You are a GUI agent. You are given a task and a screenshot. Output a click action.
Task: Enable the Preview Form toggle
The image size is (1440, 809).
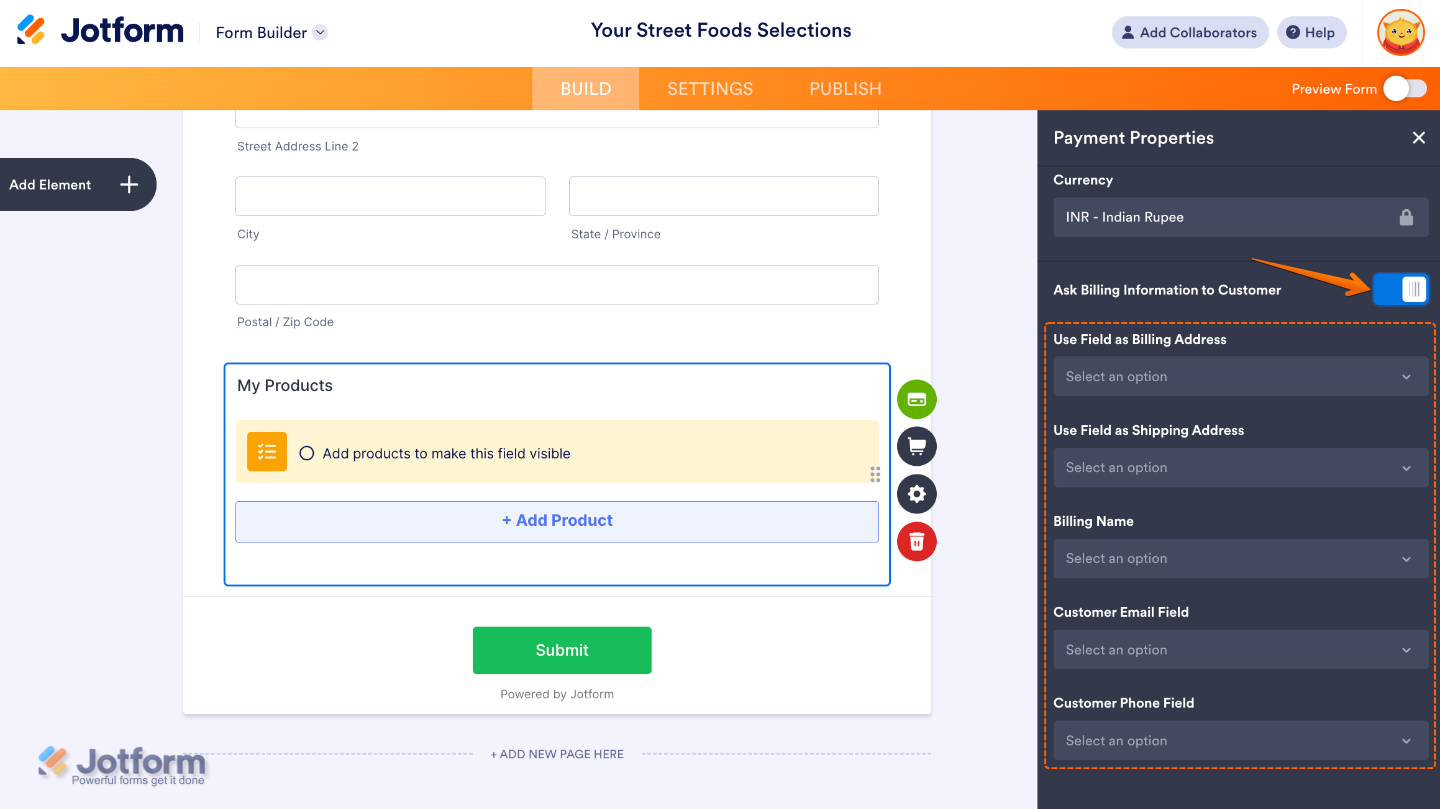1405,88
